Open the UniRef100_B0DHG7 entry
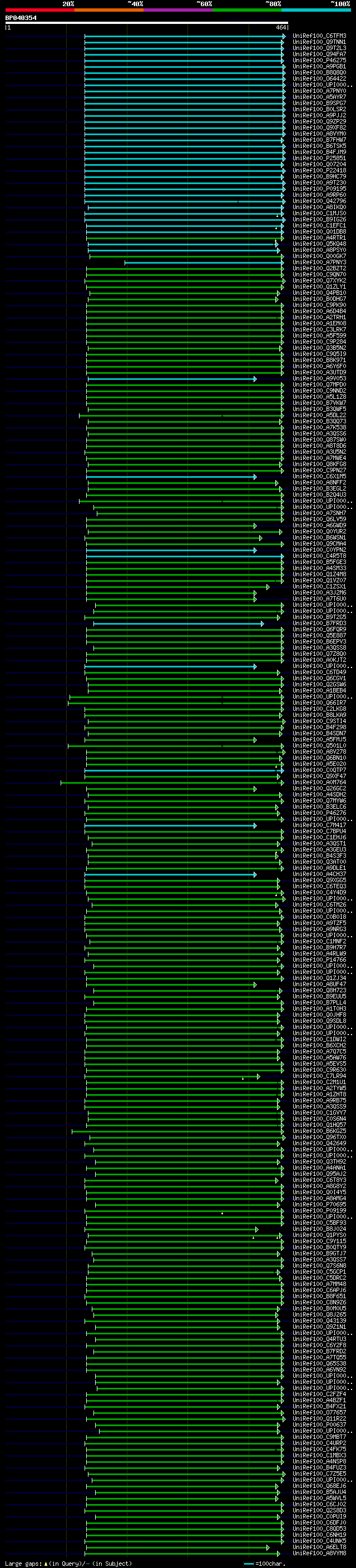Image resolution: width=356 pixels, height=1568 pixels. pos(319,299)
